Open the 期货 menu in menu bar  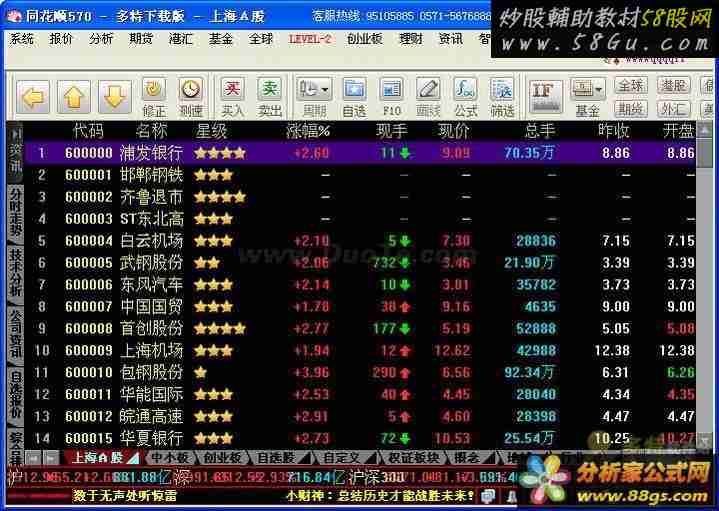coord(141,39)
